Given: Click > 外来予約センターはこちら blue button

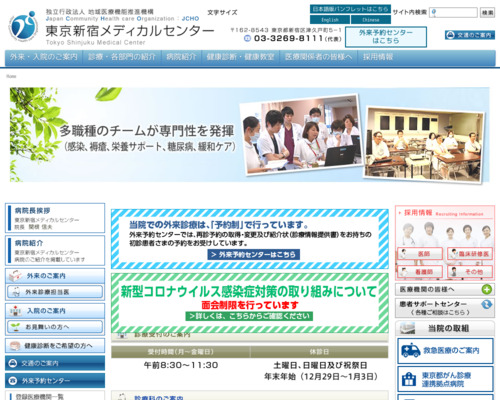Looking at the screenshot, I should [x=253, y=254].
